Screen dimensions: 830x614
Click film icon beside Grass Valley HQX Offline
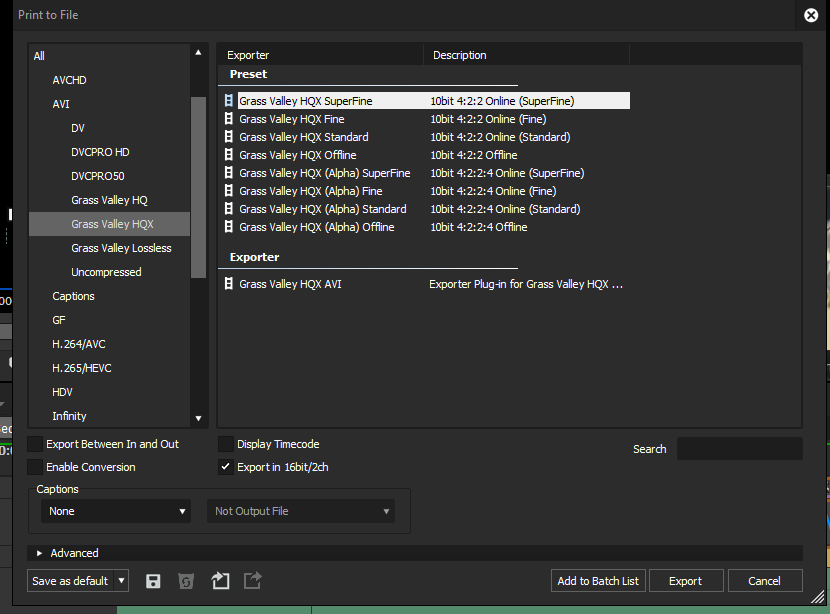229,155
